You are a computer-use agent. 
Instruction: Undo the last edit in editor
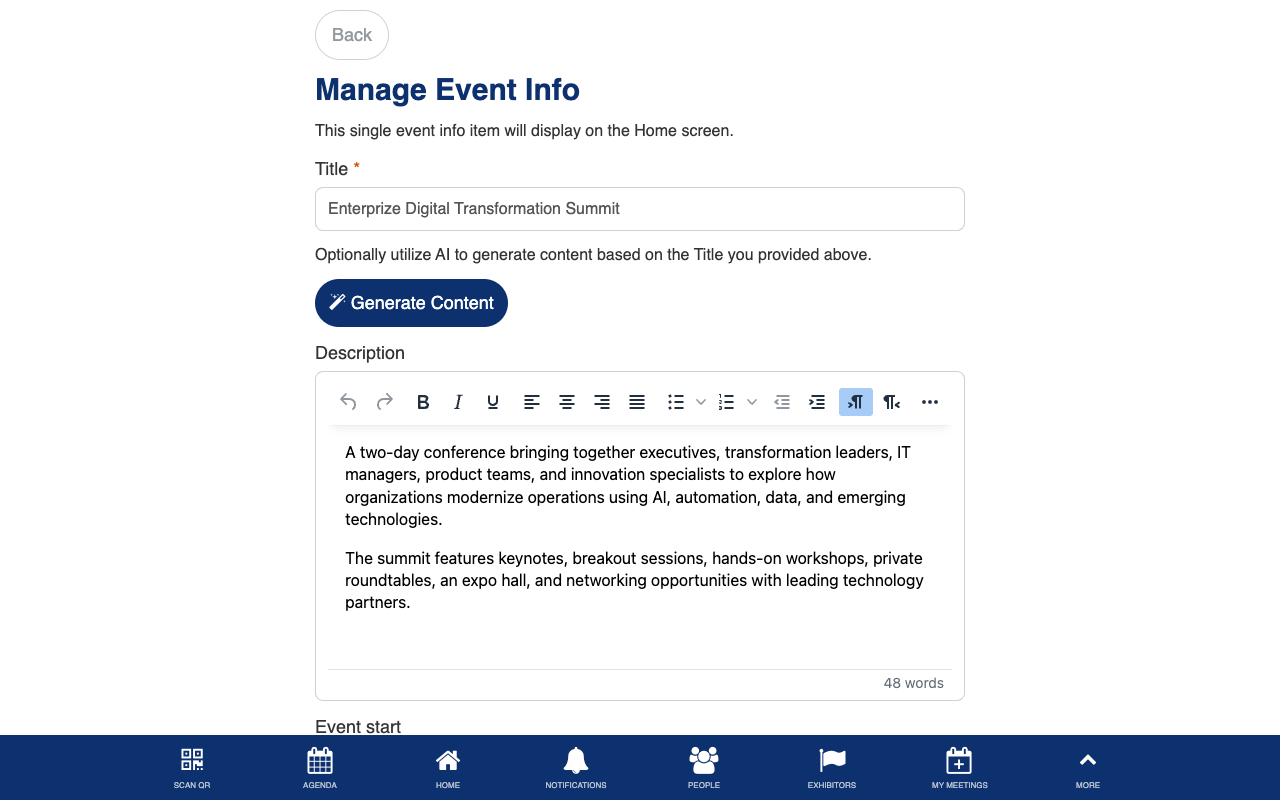(x=348, y=402)
